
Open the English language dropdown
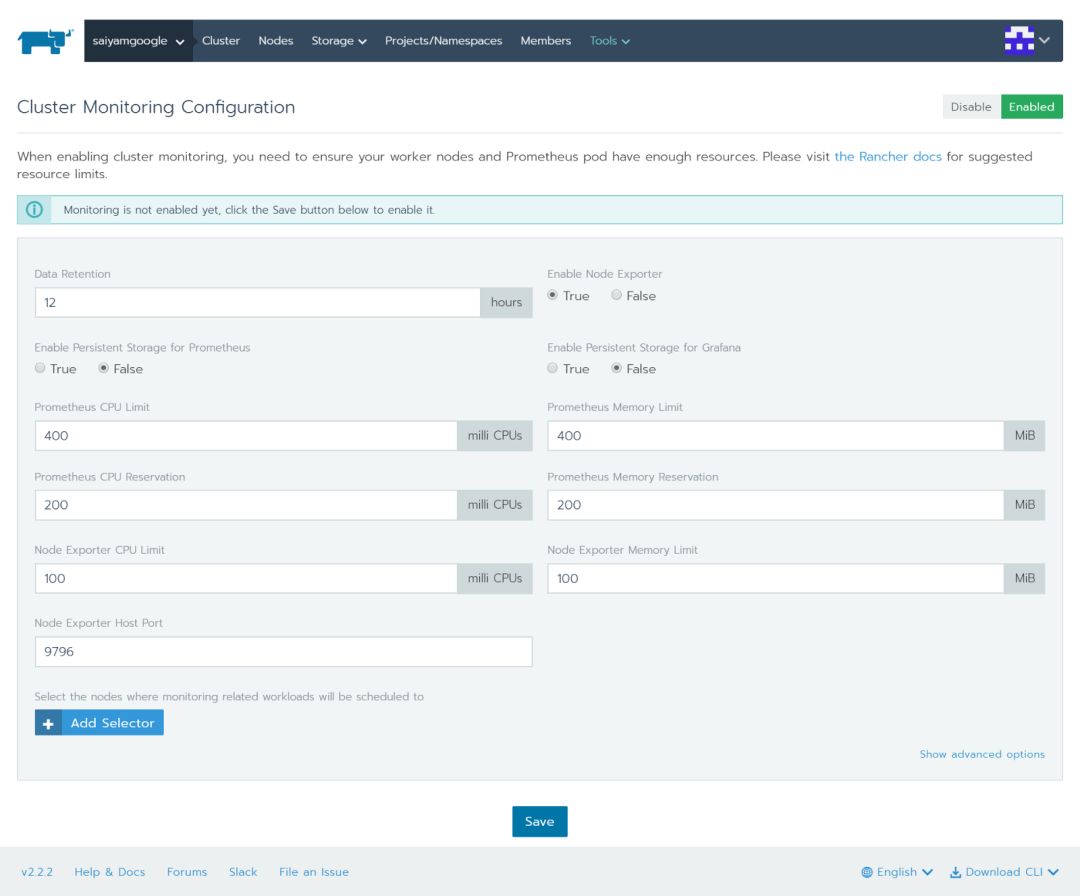click(897, 872)
